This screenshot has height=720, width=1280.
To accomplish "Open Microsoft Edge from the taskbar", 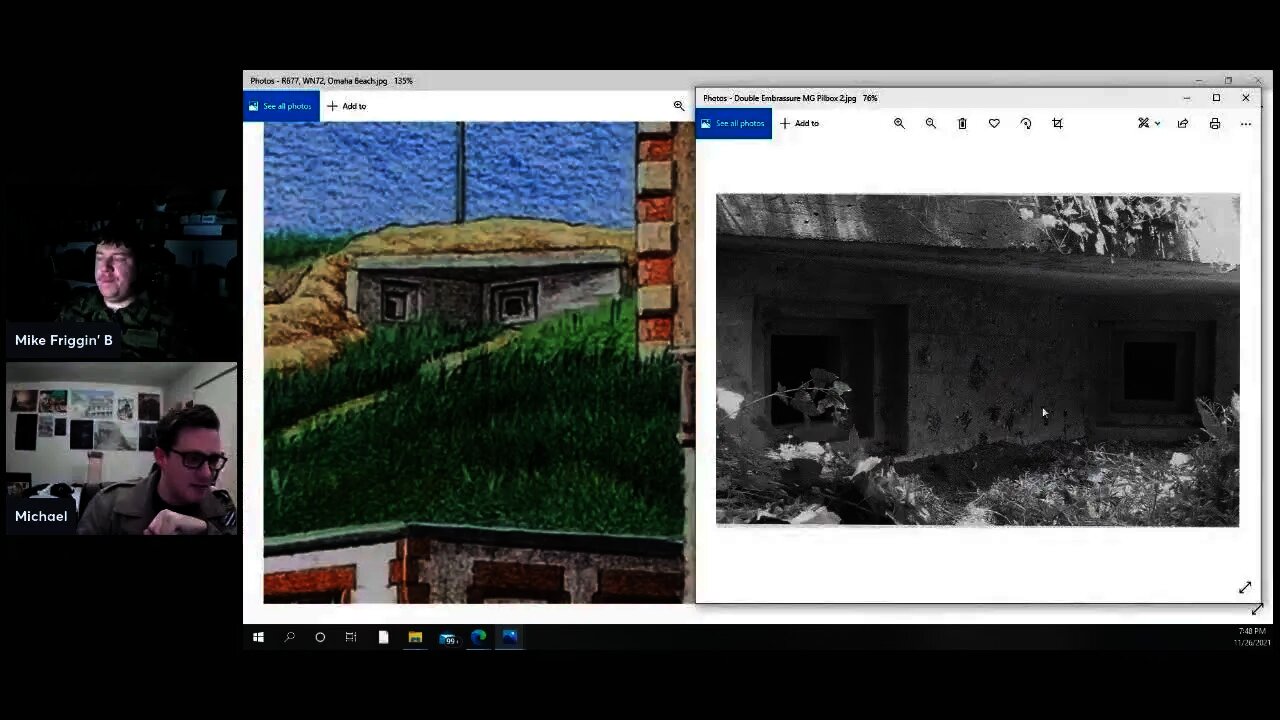I will point(479,637).
